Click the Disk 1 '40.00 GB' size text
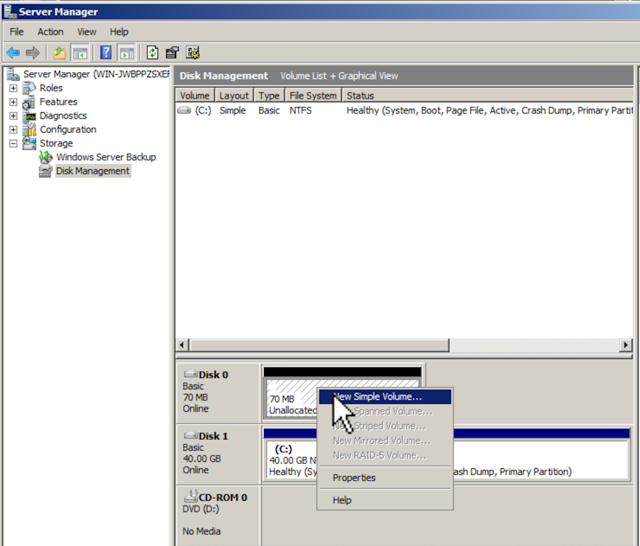 tap(202, 459)
